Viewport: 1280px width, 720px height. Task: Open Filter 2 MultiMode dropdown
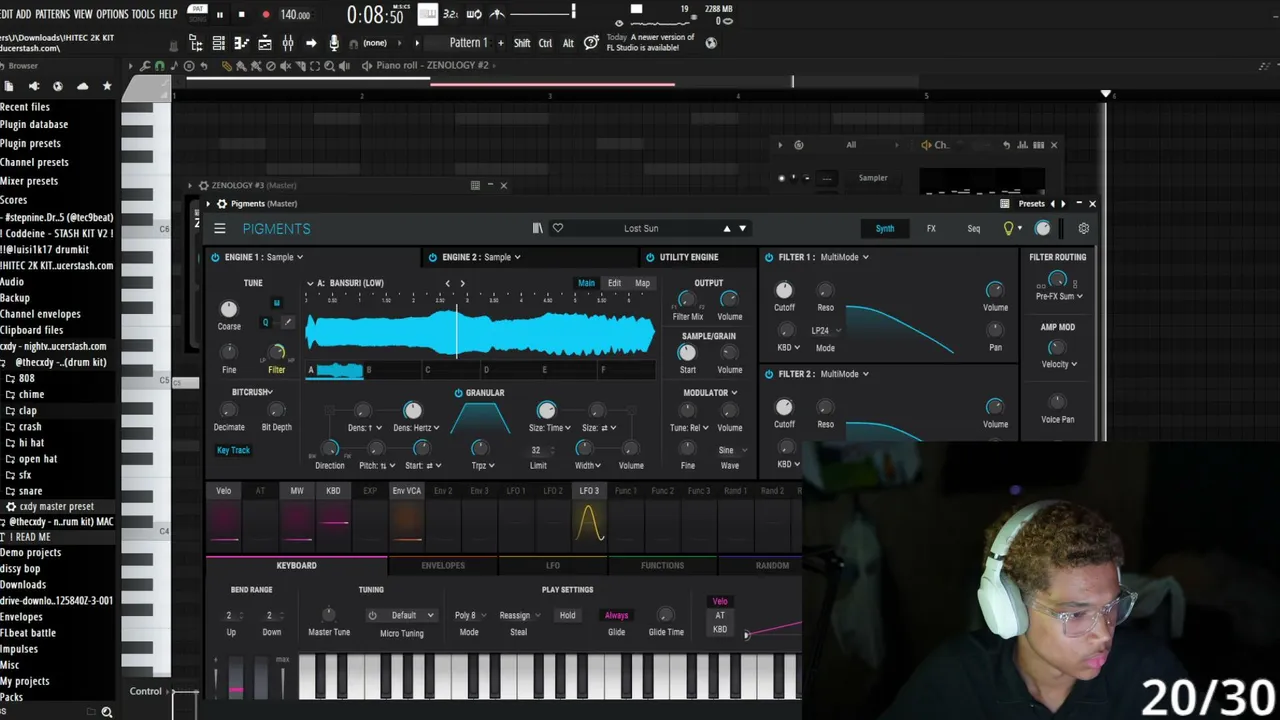click(x=844, y=374)
